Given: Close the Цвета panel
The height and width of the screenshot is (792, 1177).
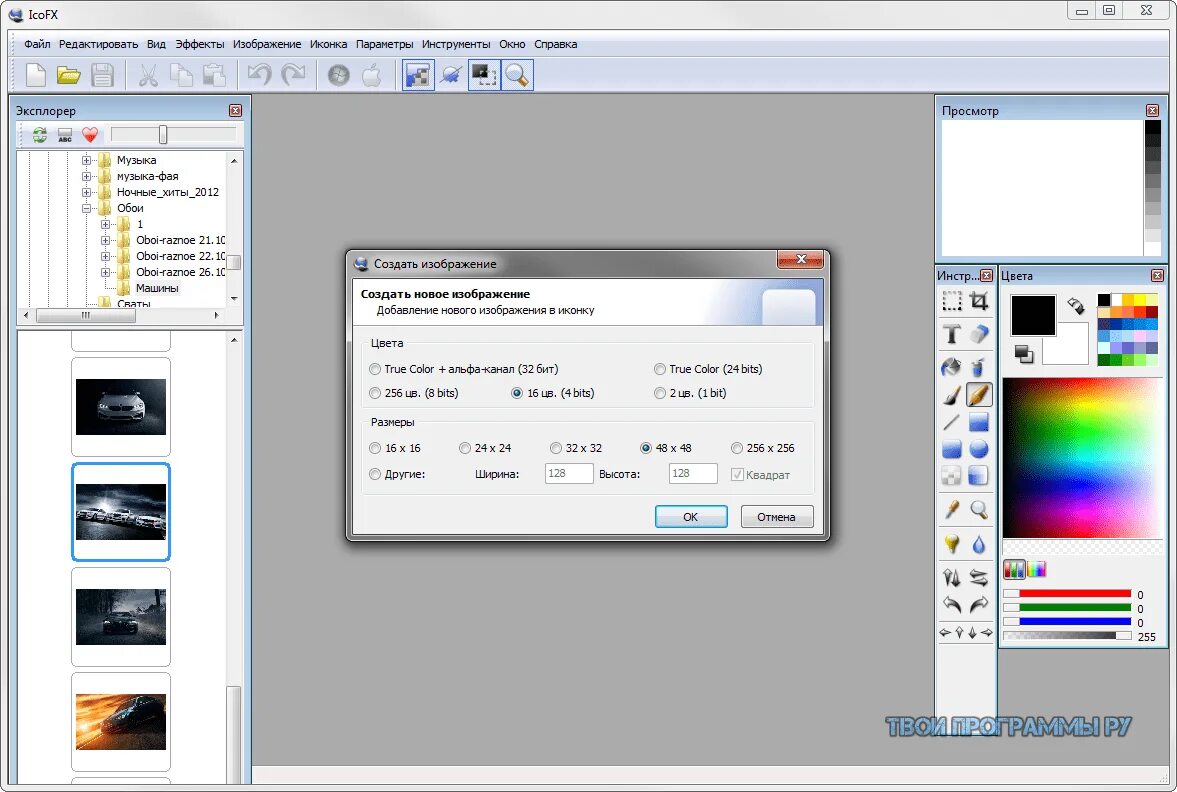Looking at the screenshot, I should point(1157,276).
